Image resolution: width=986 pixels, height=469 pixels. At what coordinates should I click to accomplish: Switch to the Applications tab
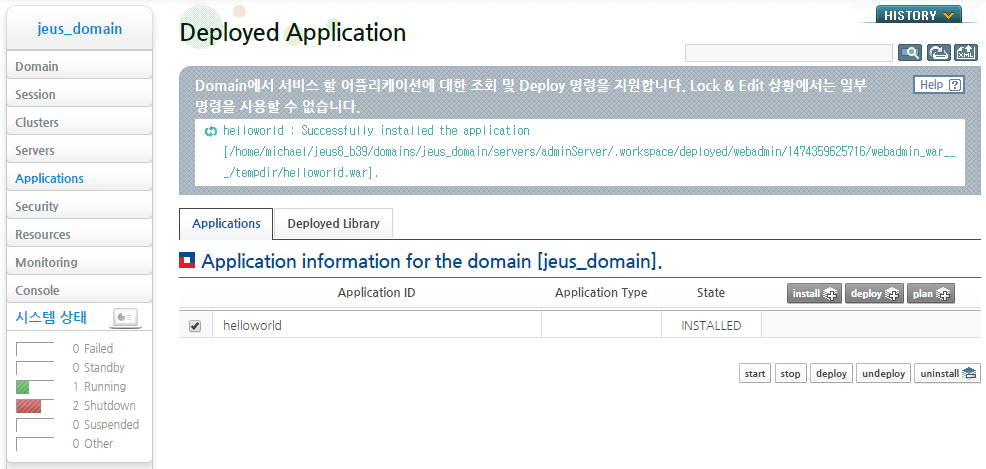226,224
